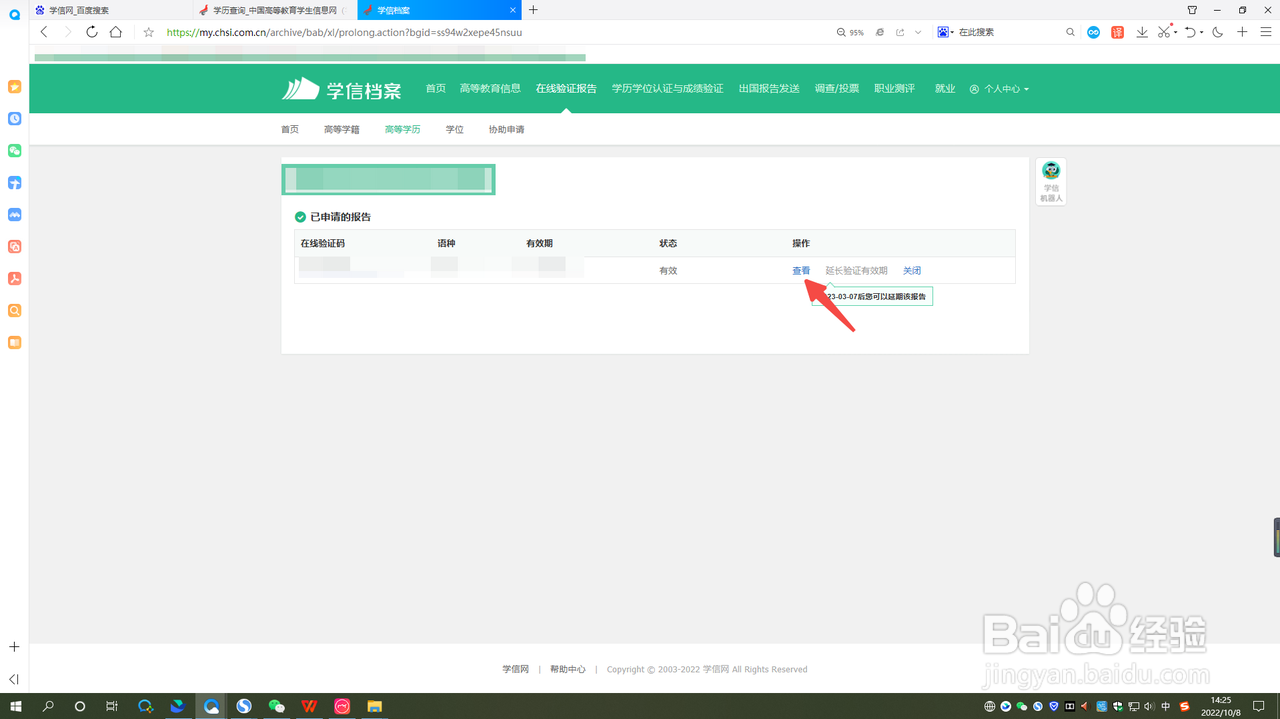The image size is (1280, 719).
Task: Select the 高等学籍 navigation tab
Action: (342, 129)
